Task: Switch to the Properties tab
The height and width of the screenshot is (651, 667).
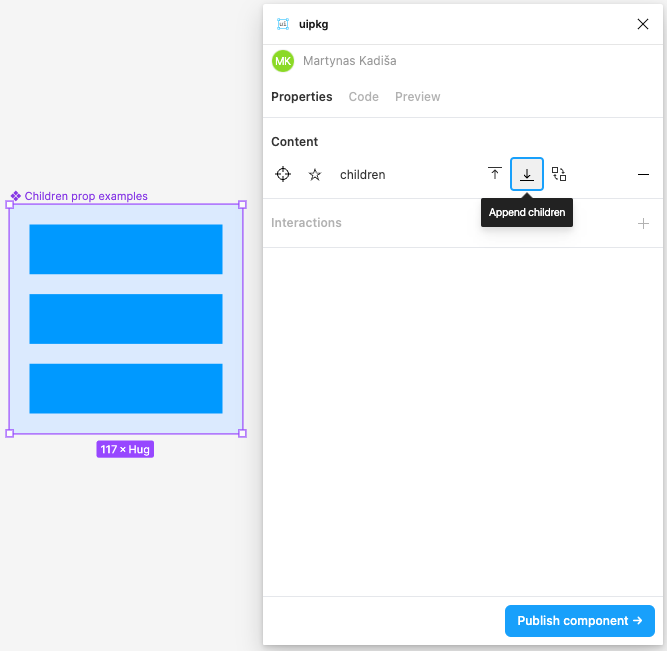Action: [x=301, y=97]
